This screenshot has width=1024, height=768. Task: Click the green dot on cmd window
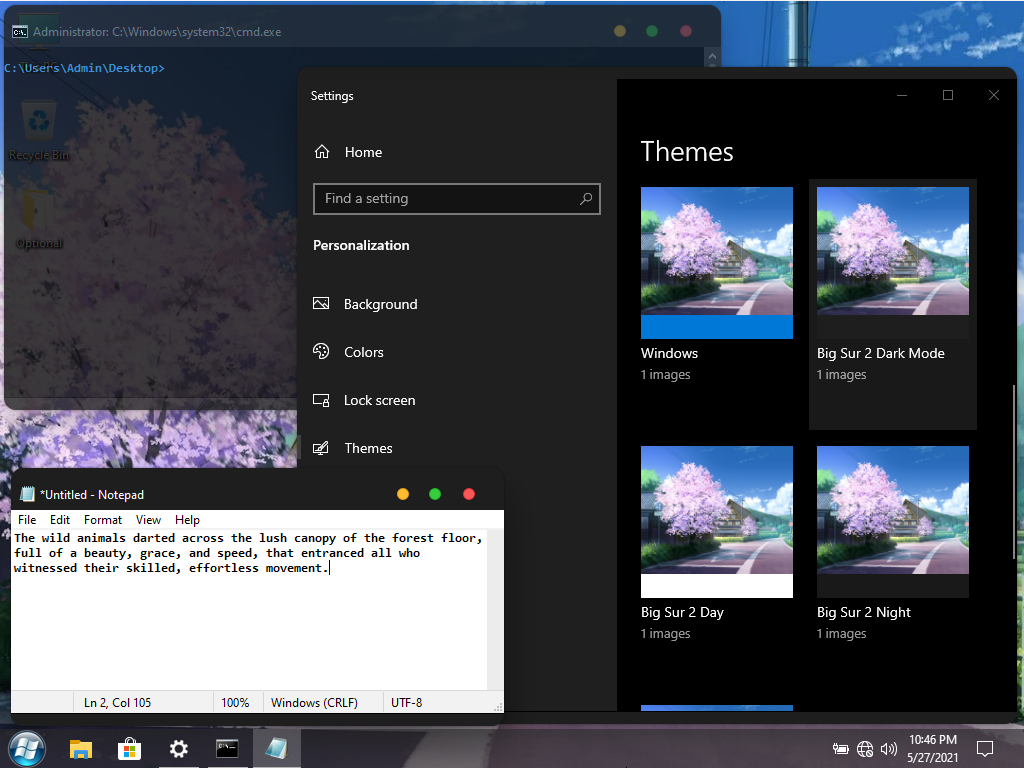pyautogui.click(x=652, y=31)
